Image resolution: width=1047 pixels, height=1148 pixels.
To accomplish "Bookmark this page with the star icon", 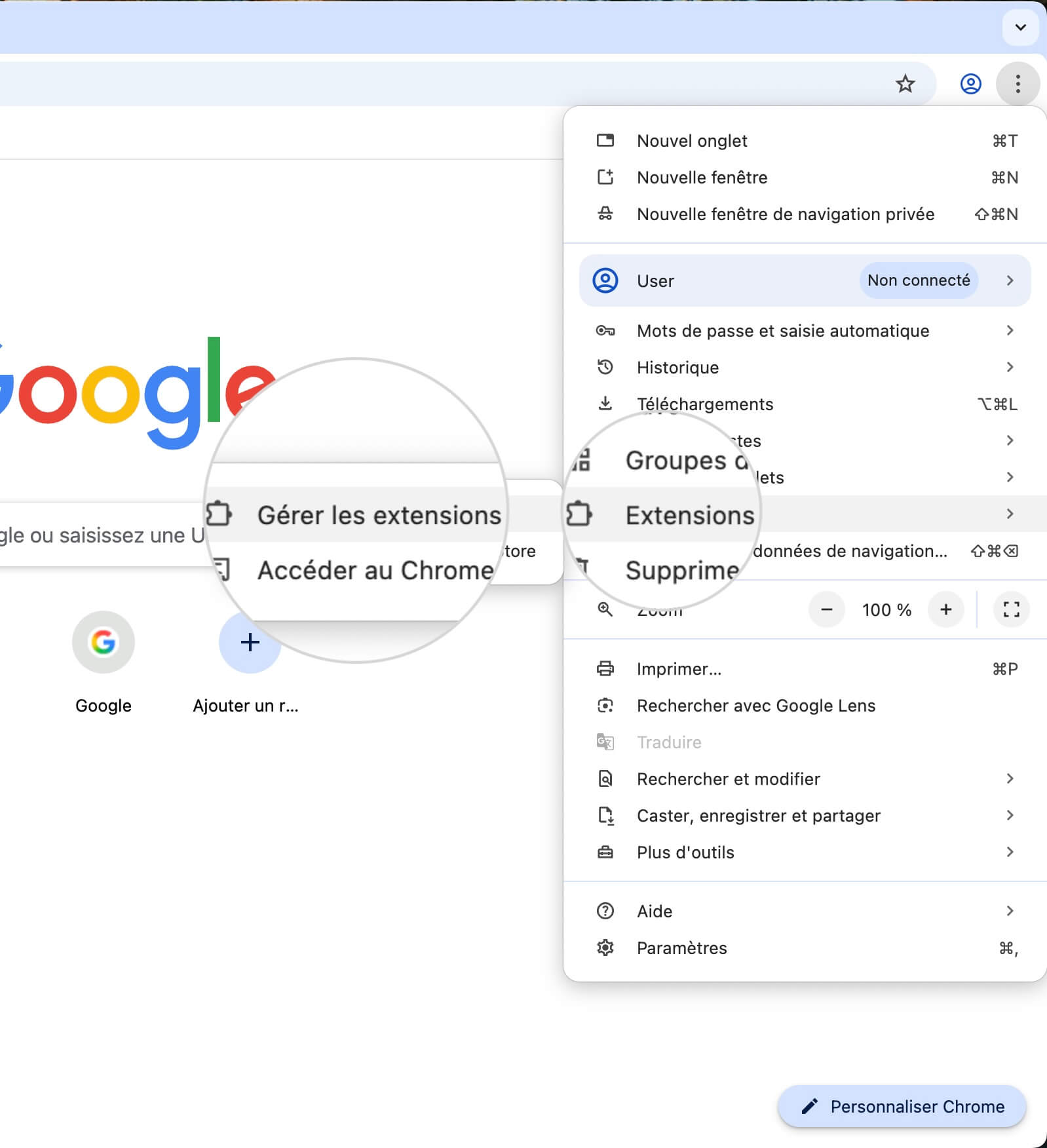I will coord(905,84).
